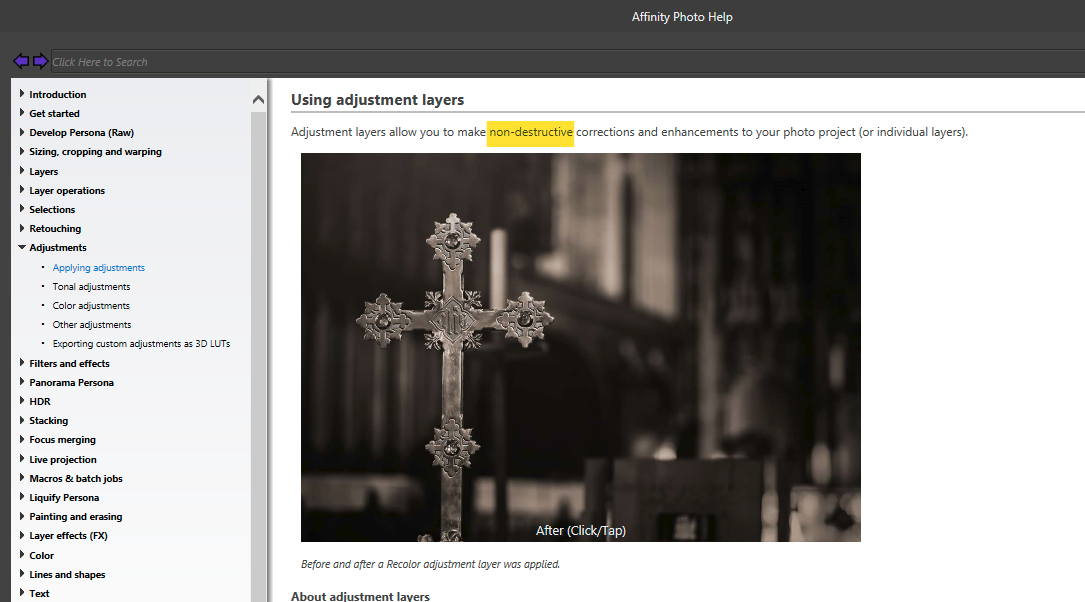Select the HDR topic
This screenshot has height=602, width=1085.
point(40,401)
